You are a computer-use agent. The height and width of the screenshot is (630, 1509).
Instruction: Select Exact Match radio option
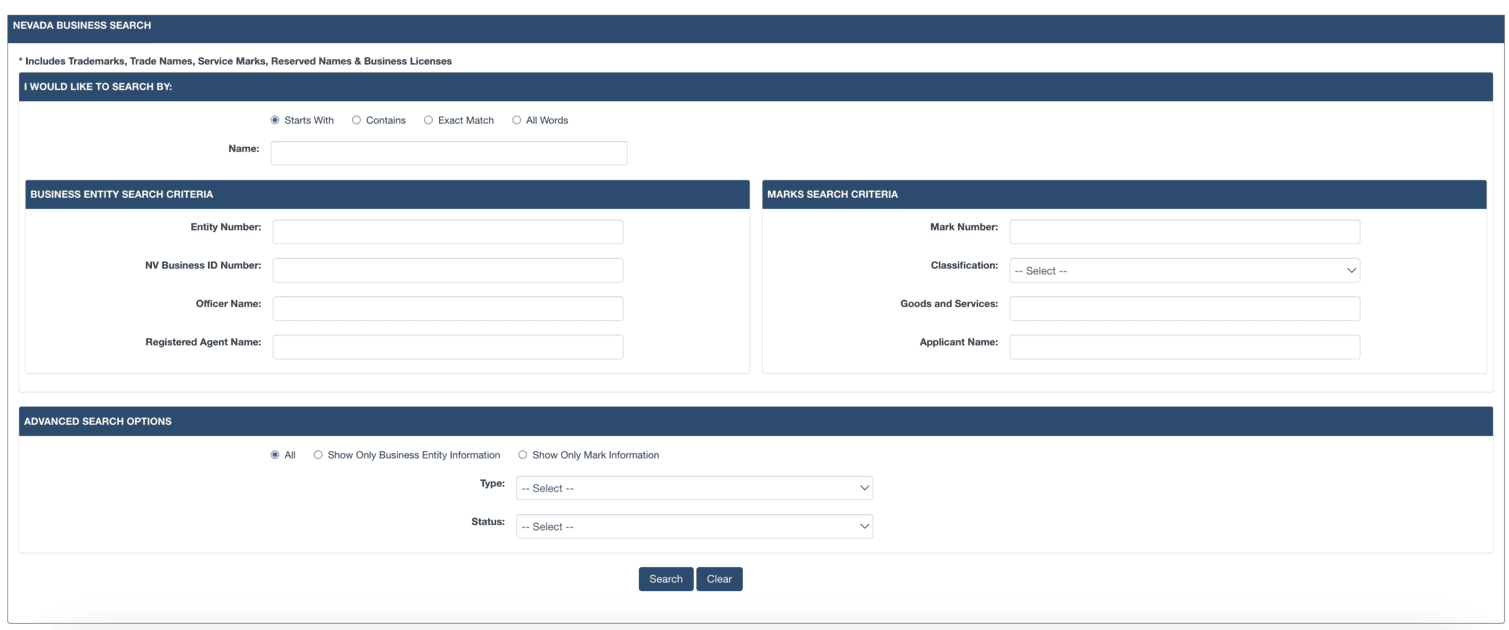point(428,120)
